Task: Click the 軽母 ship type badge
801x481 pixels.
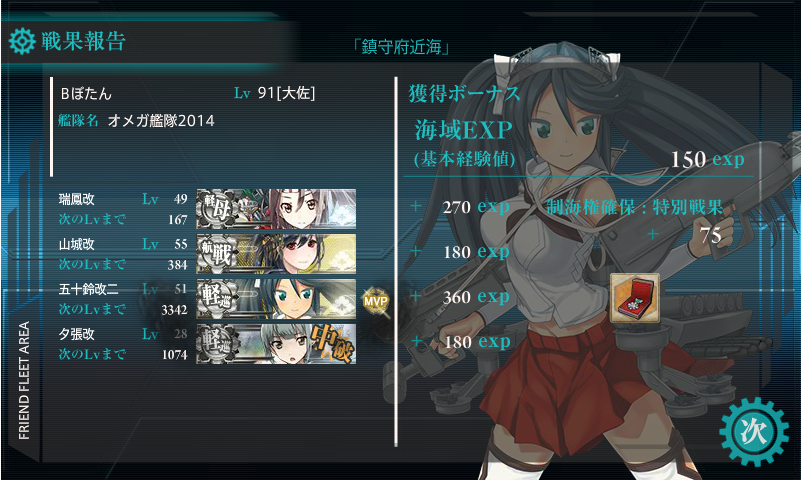Action: pos(218,208)
